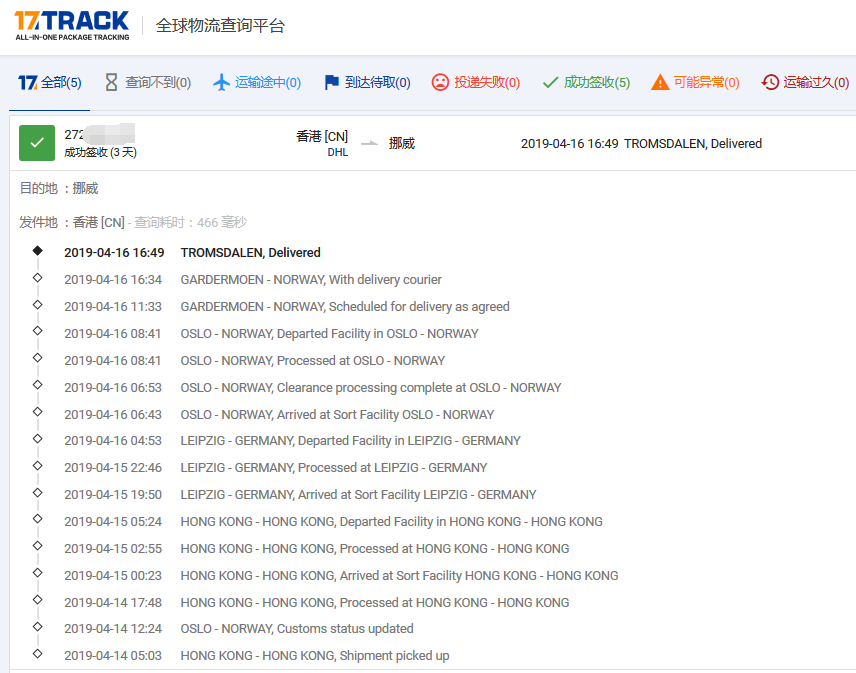The image size is (856, 673).
Task: Click the green checkmark delivered tab icon
Action: pos(550,82)
